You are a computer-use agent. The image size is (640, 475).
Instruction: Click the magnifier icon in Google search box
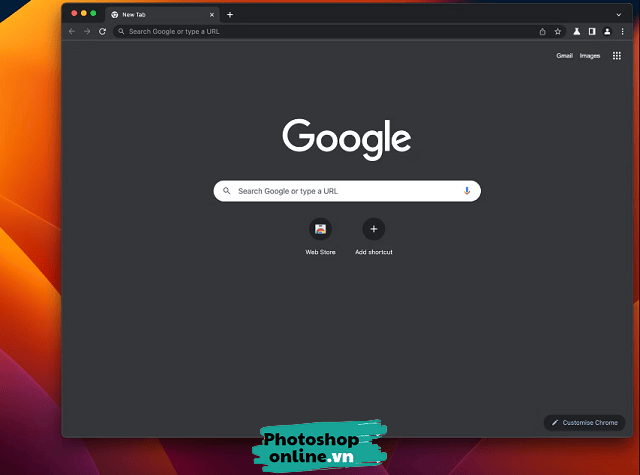(227, 191)
